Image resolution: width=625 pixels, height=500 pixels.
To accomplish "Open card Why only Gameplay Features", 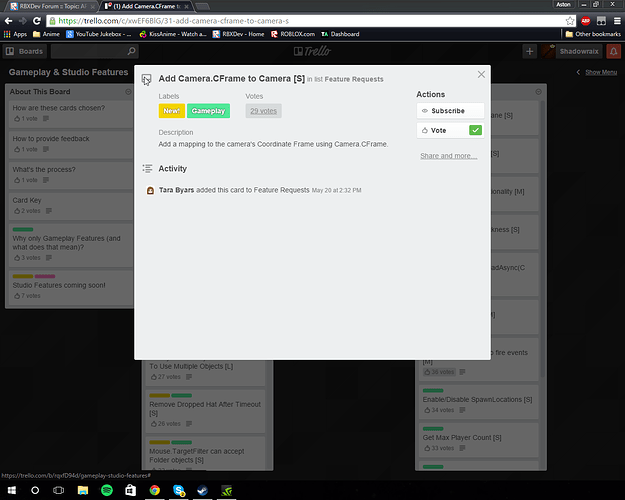I will 71,245.
